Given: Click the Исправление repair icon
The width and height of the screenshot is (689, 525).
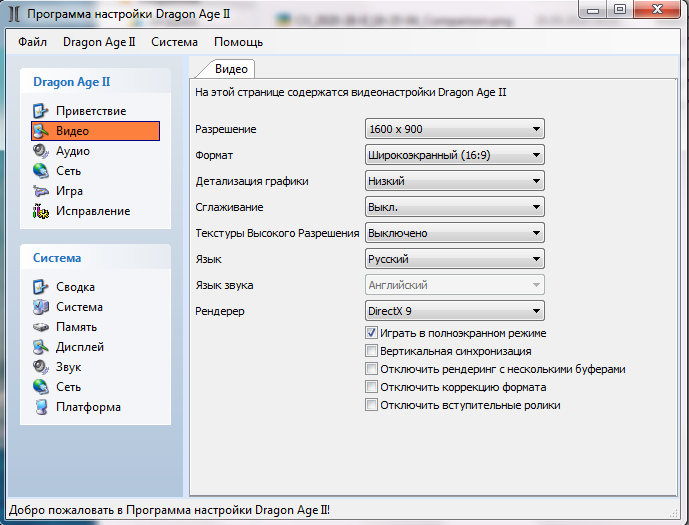Looking at the screenshot, I should point(40,211).
